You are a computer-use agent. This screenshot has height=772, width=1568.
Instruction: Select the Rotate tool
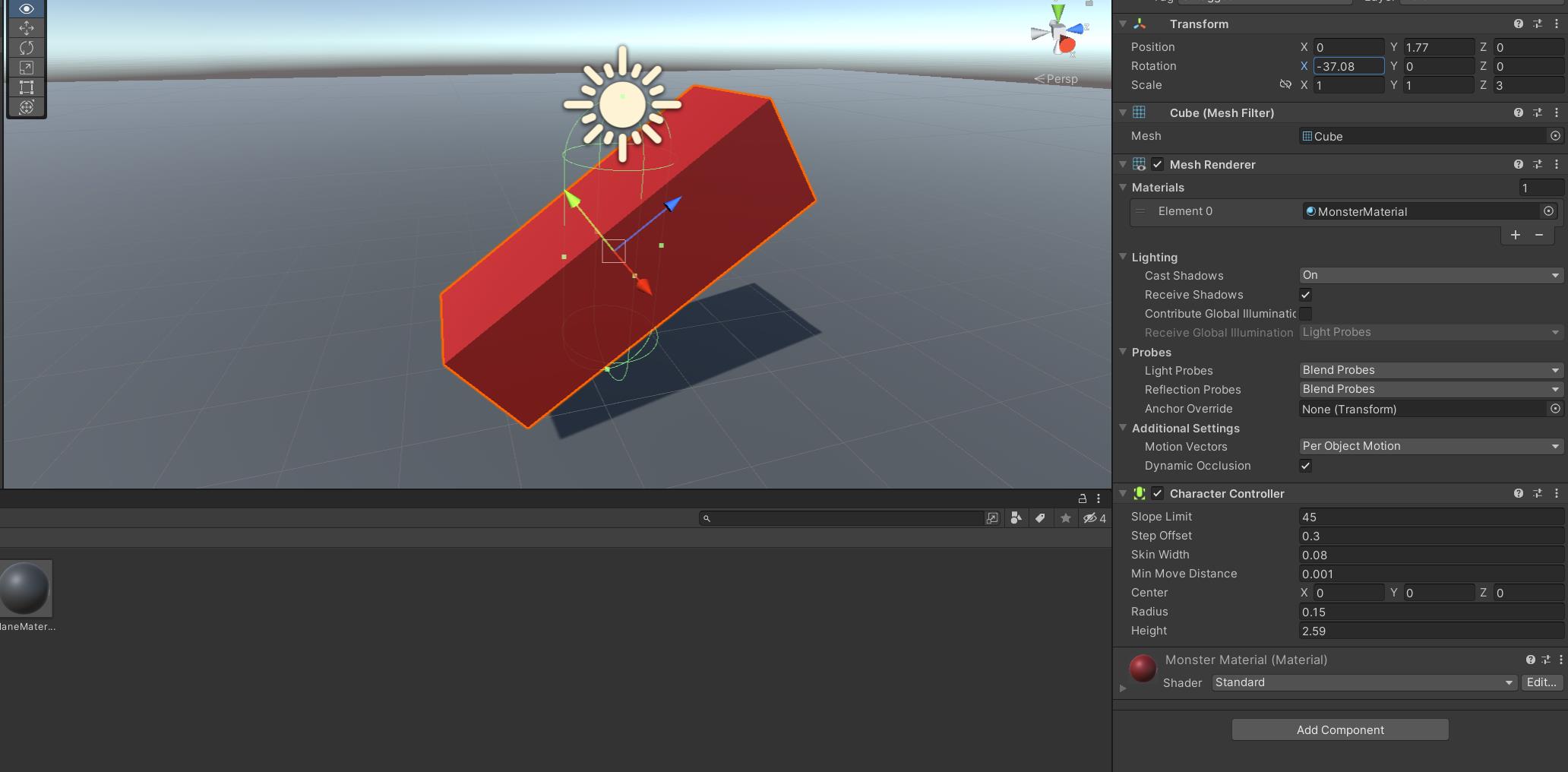[26, 48]
